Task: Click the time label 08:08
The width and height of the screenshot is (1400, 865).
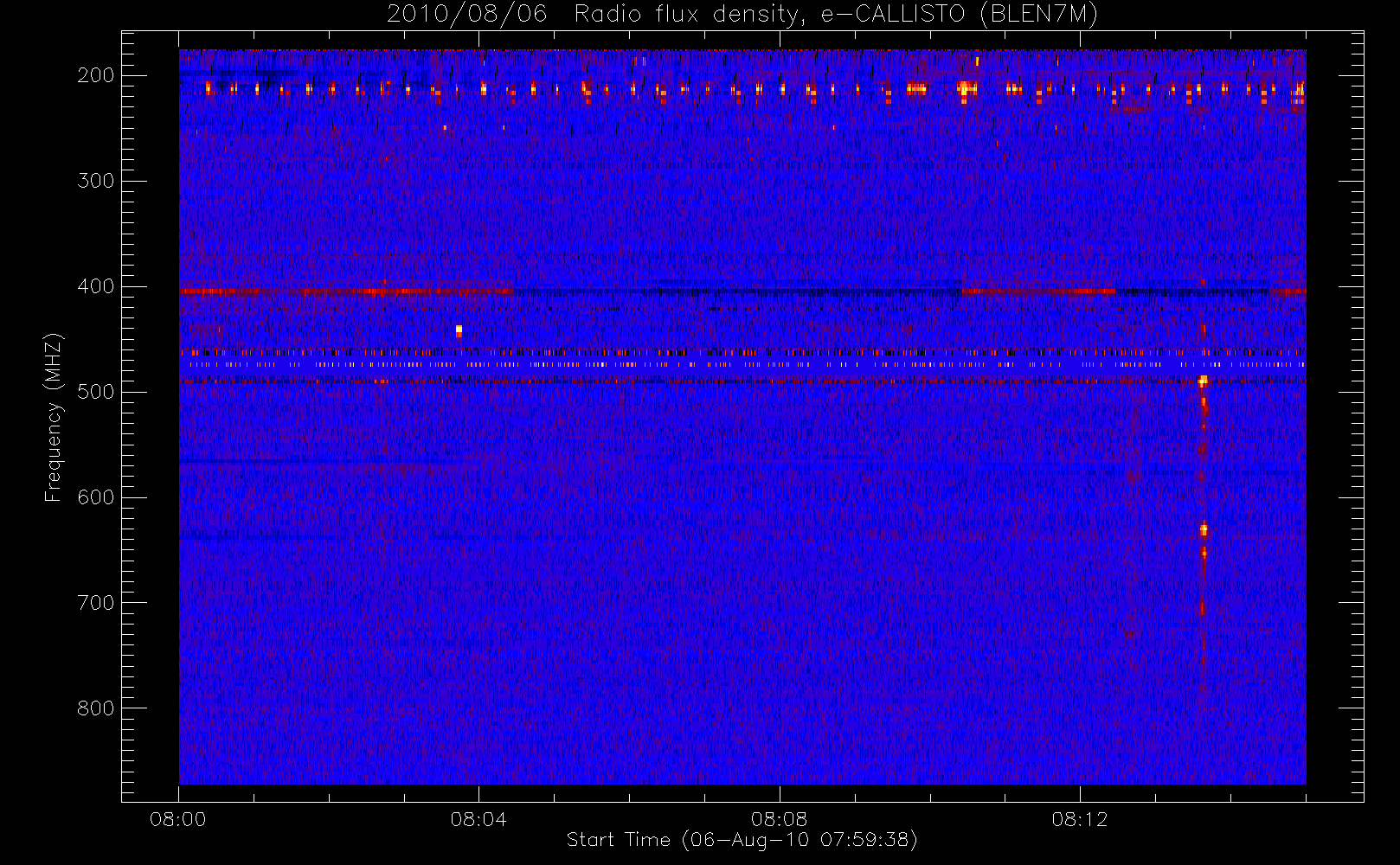Action: coord(779,819)
